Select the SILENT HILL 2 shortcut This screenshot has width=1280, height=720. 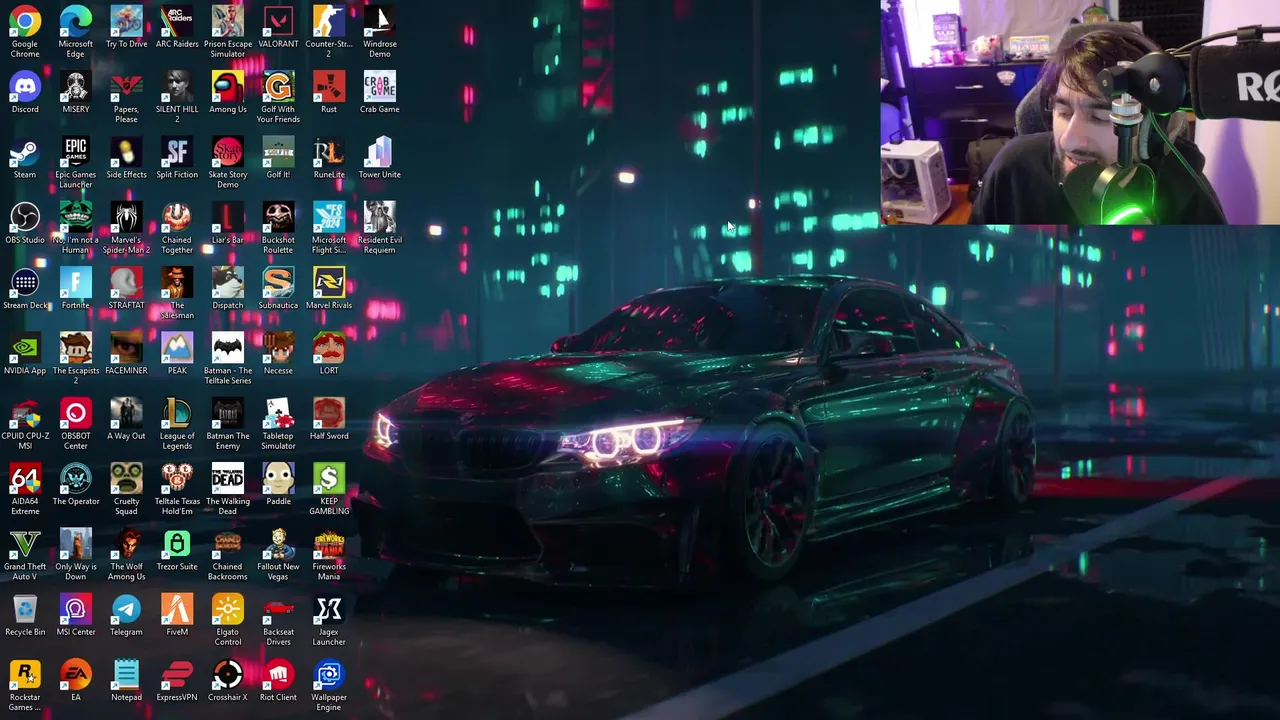[177, 86]
